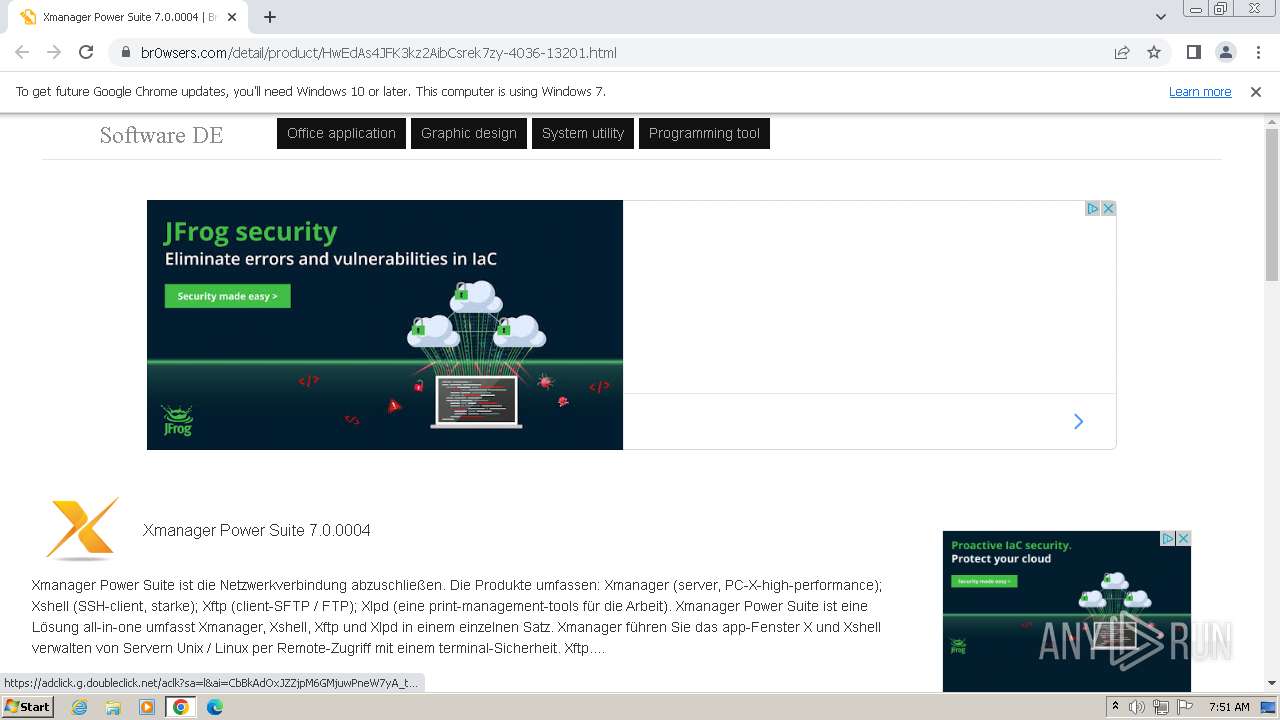Close the Xmanager Power Suite tab
Viewport: 1280px width, 720px height.
coord(232,17)
